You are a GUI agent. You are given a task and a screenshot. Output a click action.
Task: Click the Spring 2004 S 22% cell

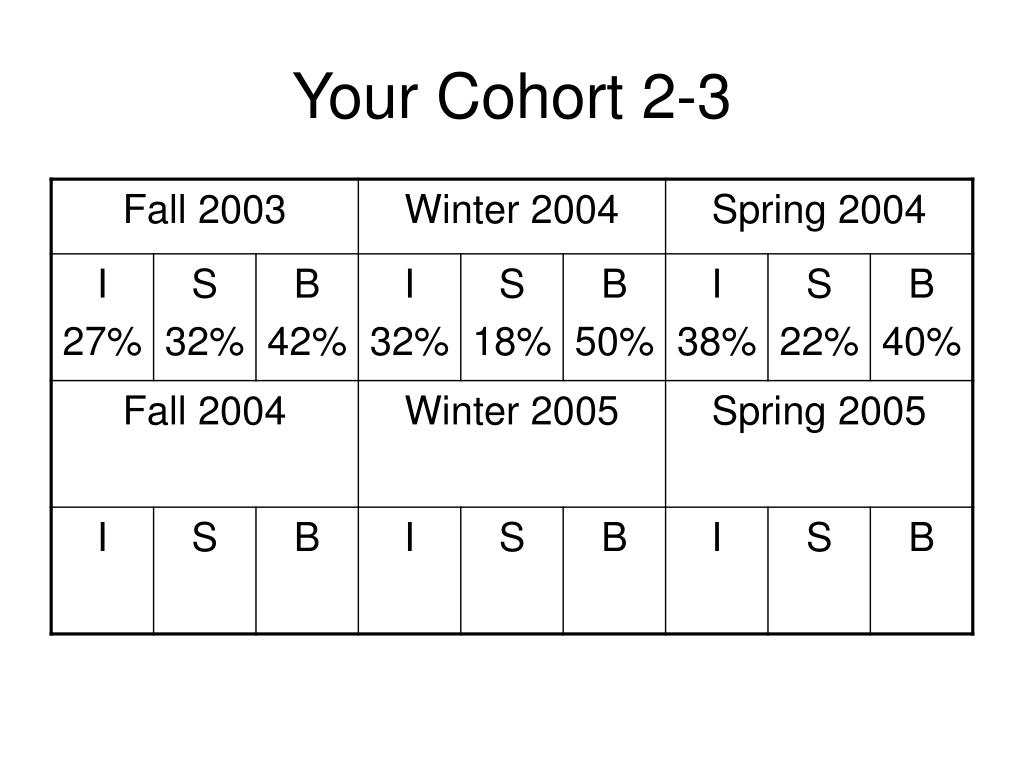819,317
